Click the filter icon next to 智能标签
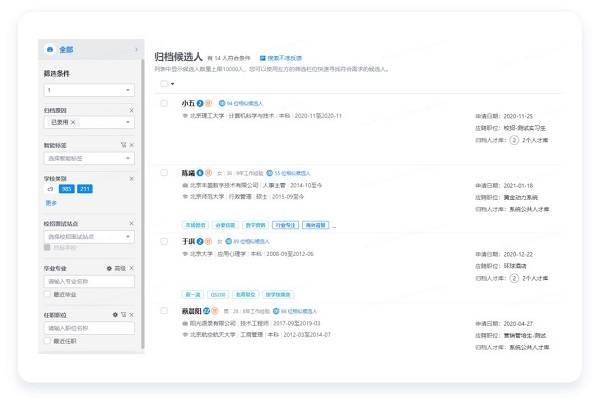The height and width of the screenshot is (407, 600). [x=122, y=145]
